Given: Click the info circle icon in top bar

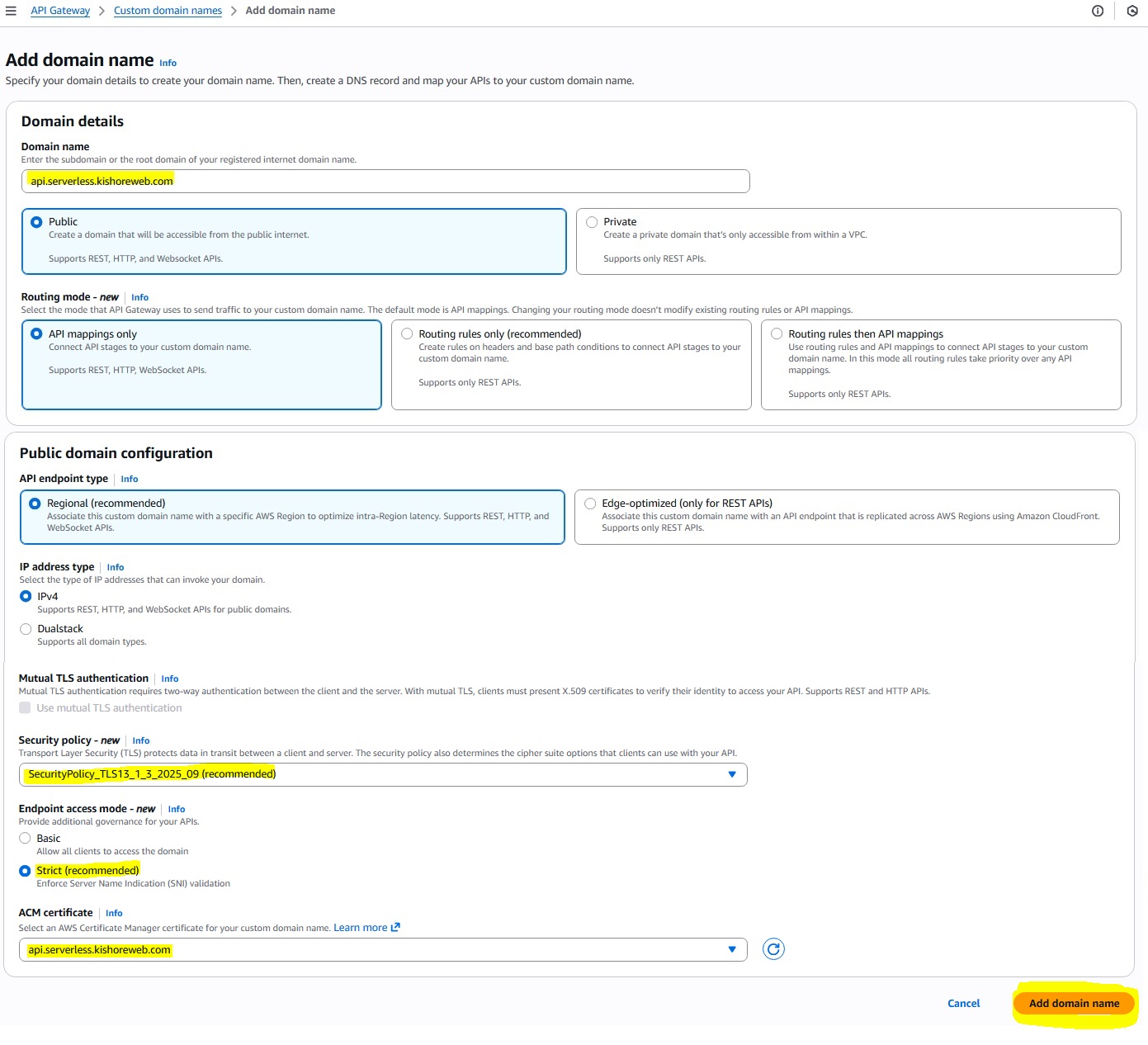Looking at the screenshot, I should 1097,11.
